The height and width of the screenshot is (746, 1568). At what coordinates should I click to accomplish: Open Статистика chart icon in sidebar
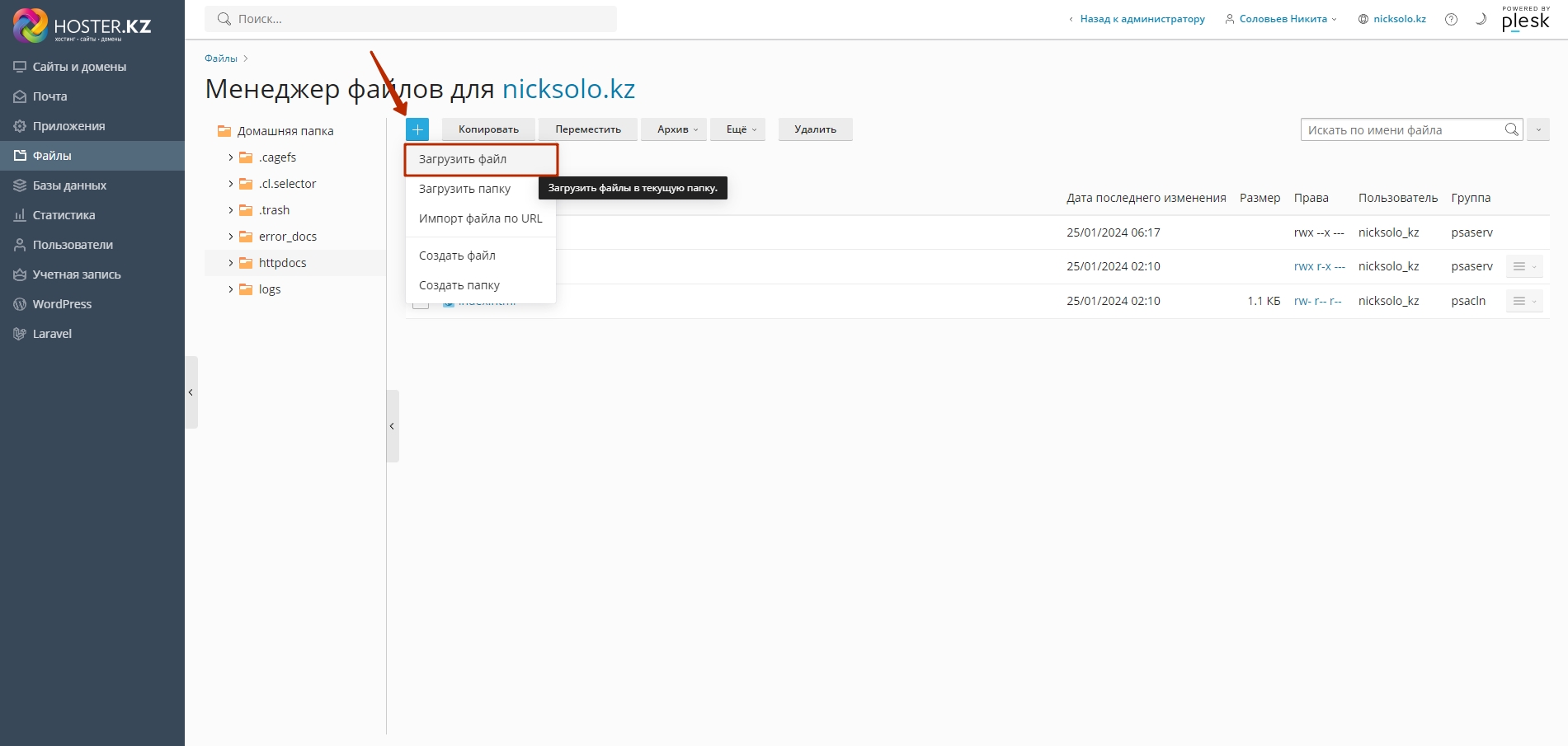pyautogui.click(x=20, y=215)
